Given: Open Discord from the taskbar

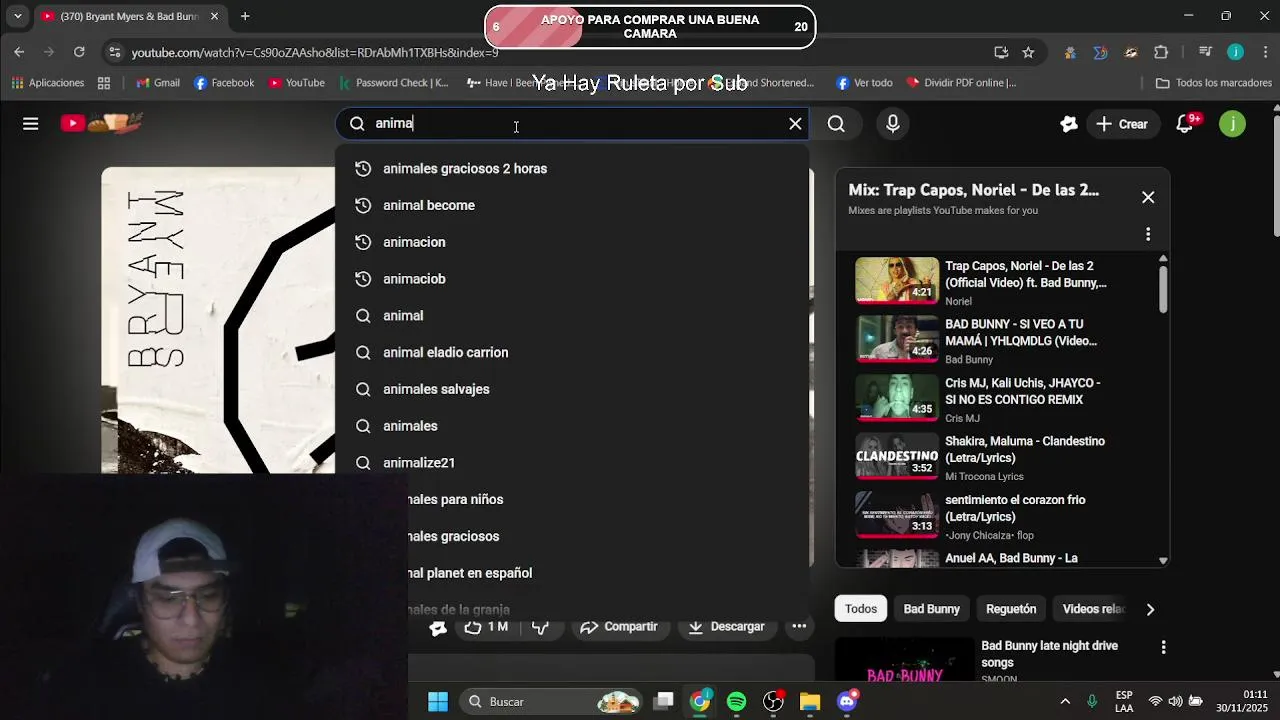Looking at the screenshot, I should click(x=847, y=701).
